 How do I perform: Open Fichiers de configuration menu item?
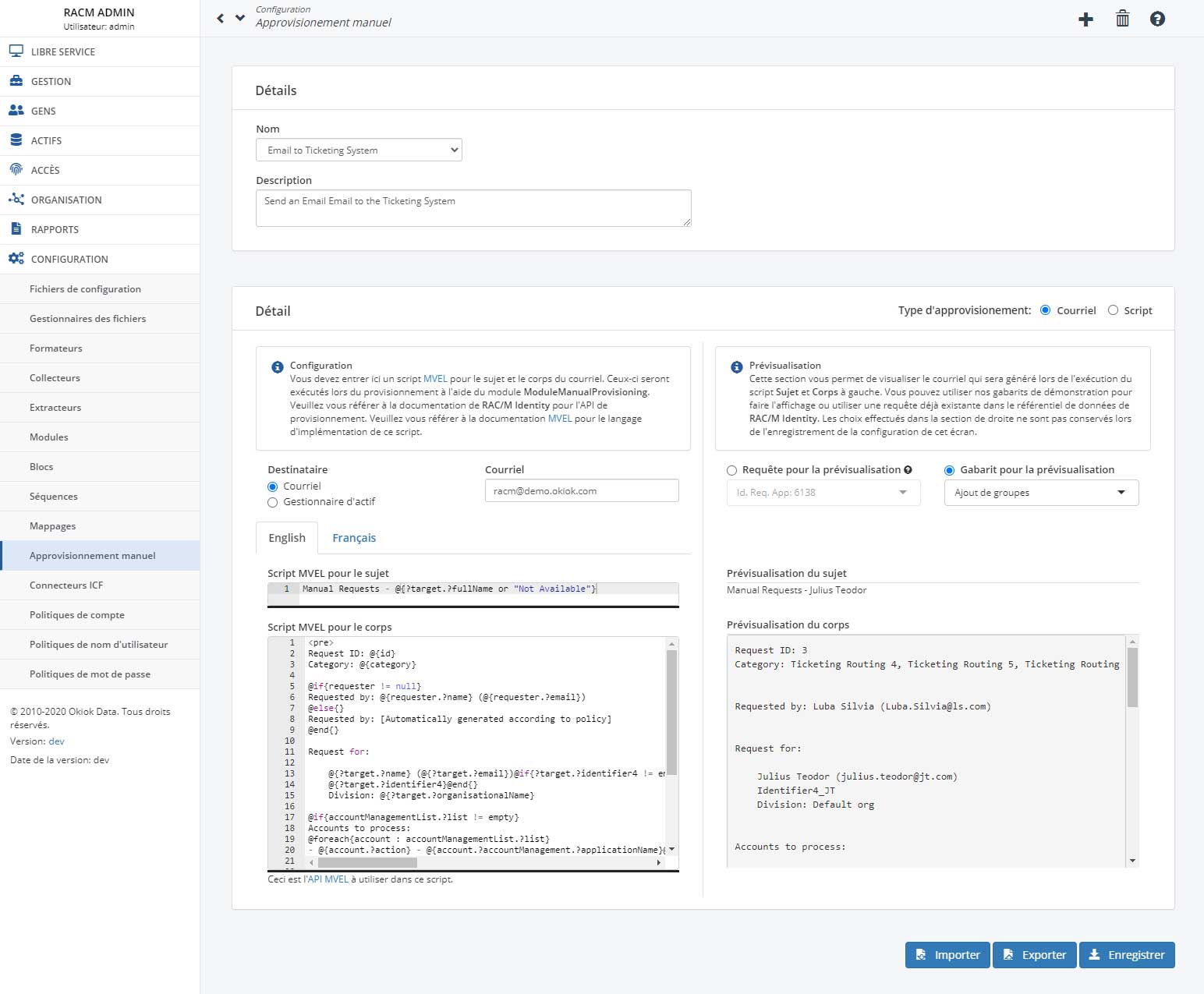pos(100,288)
